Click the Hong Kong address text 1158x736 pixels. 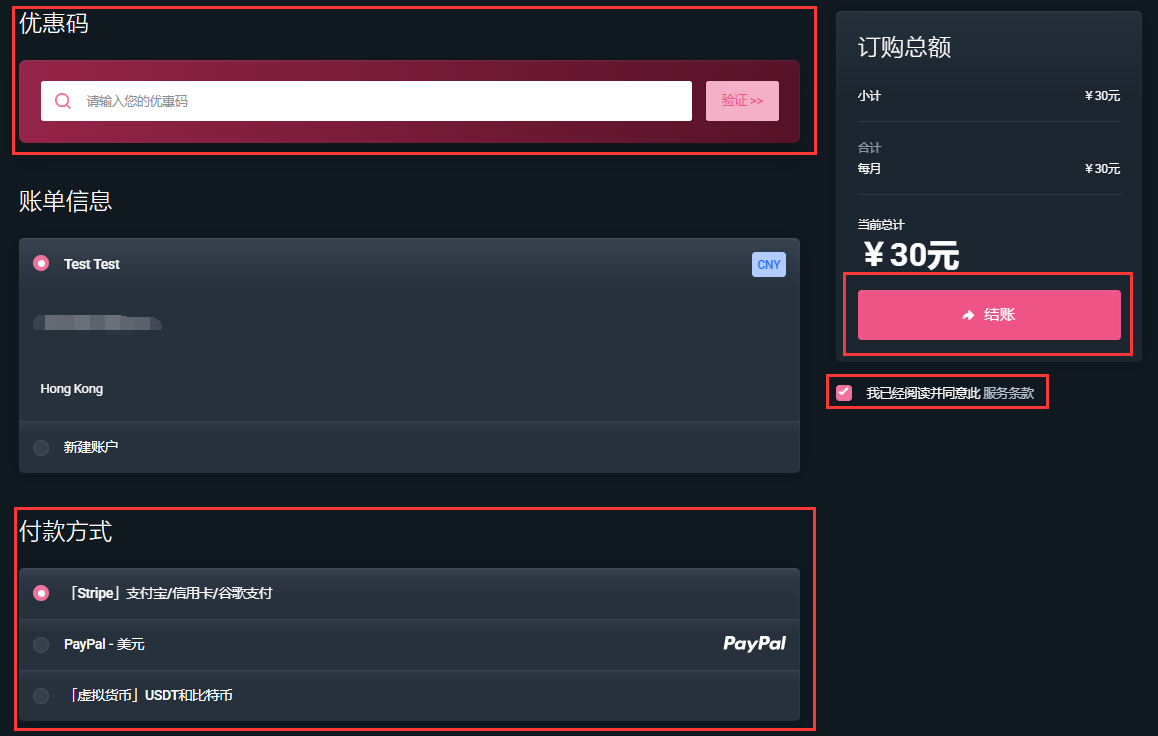click(x=72, y=389)
